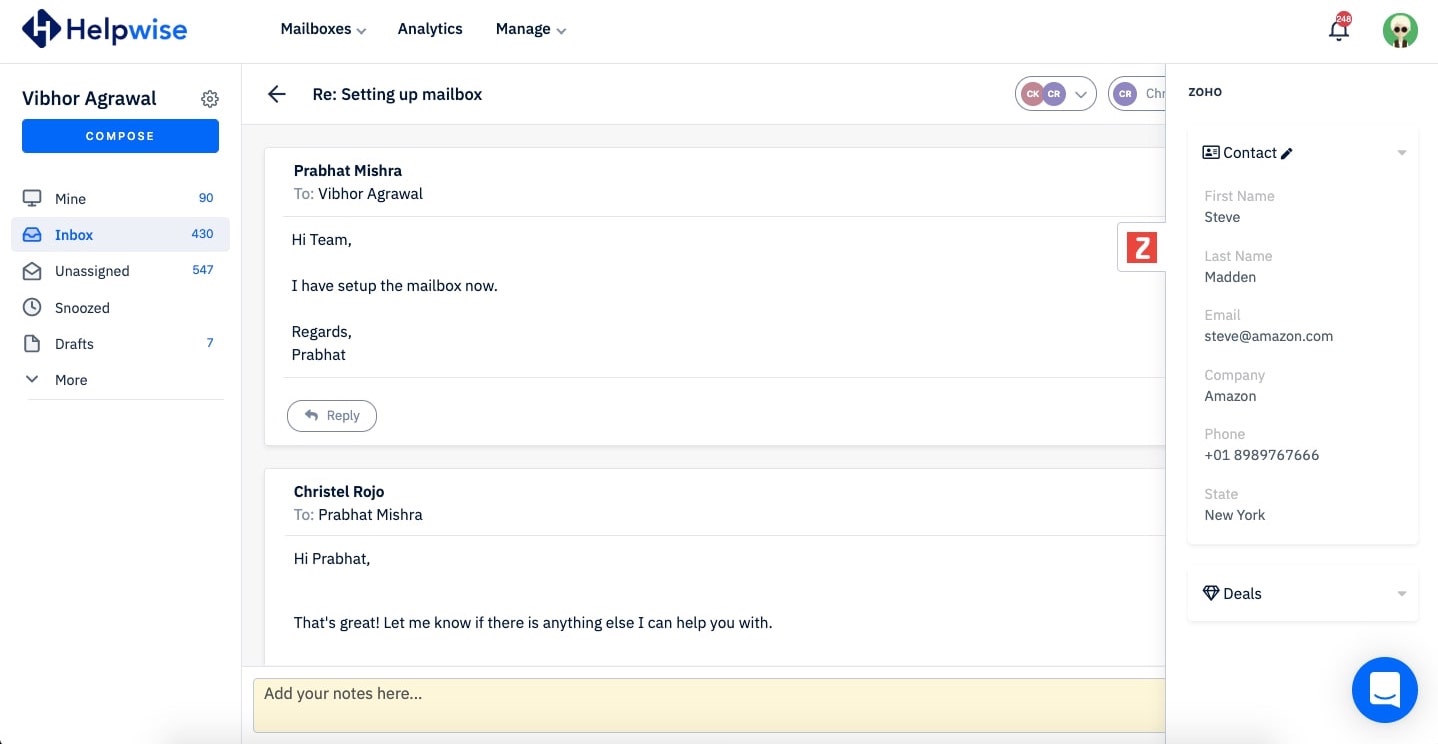Switch to the Analytics tab
The width and height of the screenshot is (1438, 744).
429,29
